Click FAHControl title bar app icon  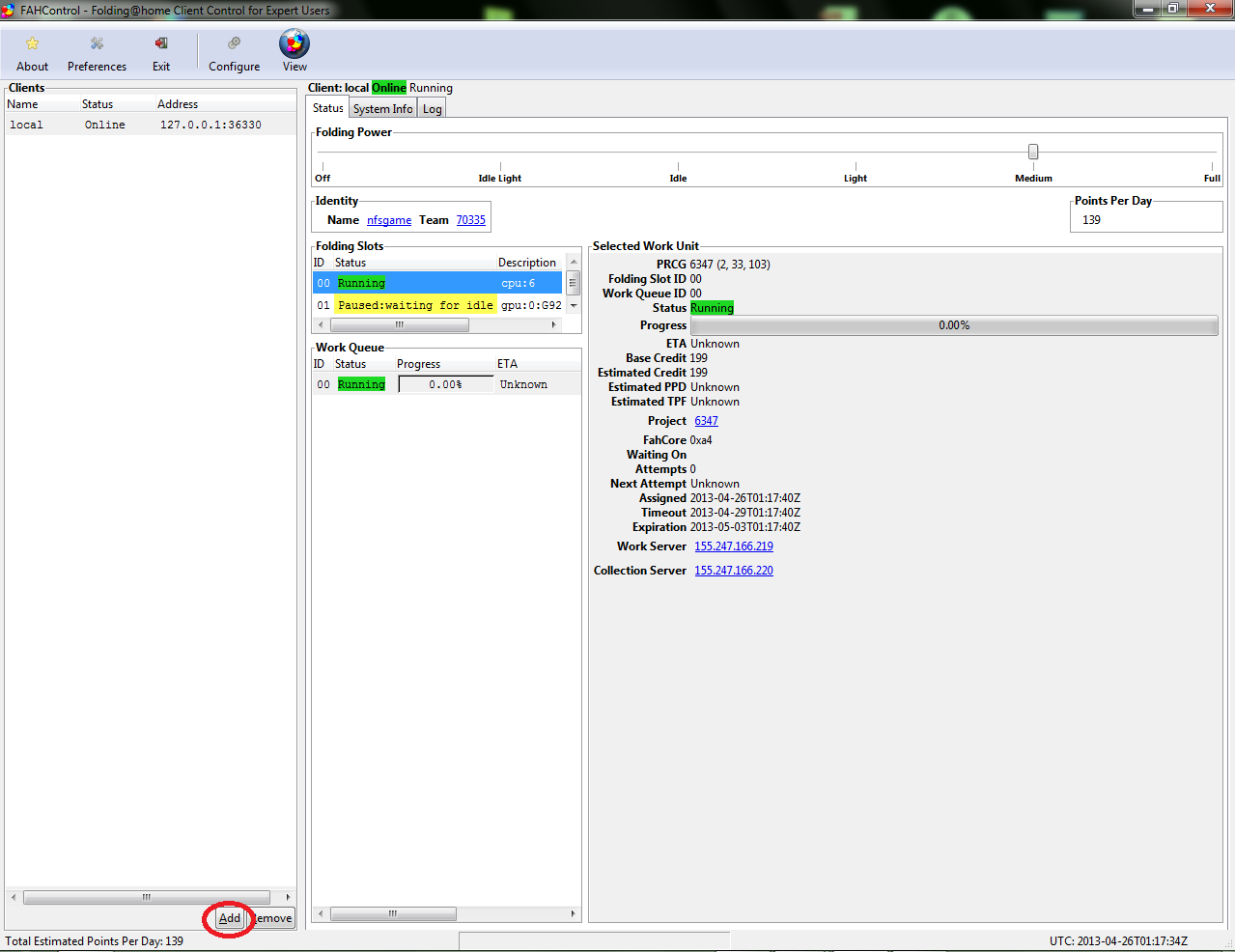click(9, 10)
